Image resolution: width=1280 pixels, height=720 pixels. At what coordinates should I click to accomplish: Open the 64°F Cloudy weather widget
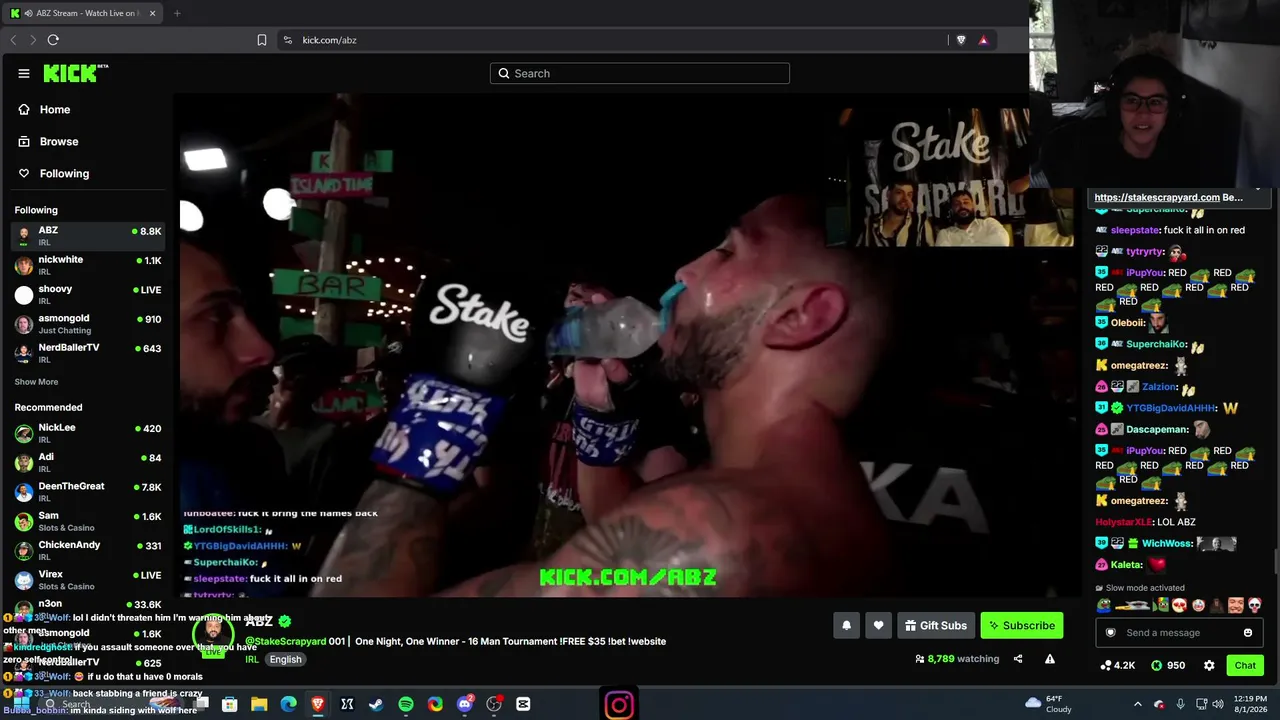click(1048, 704)
